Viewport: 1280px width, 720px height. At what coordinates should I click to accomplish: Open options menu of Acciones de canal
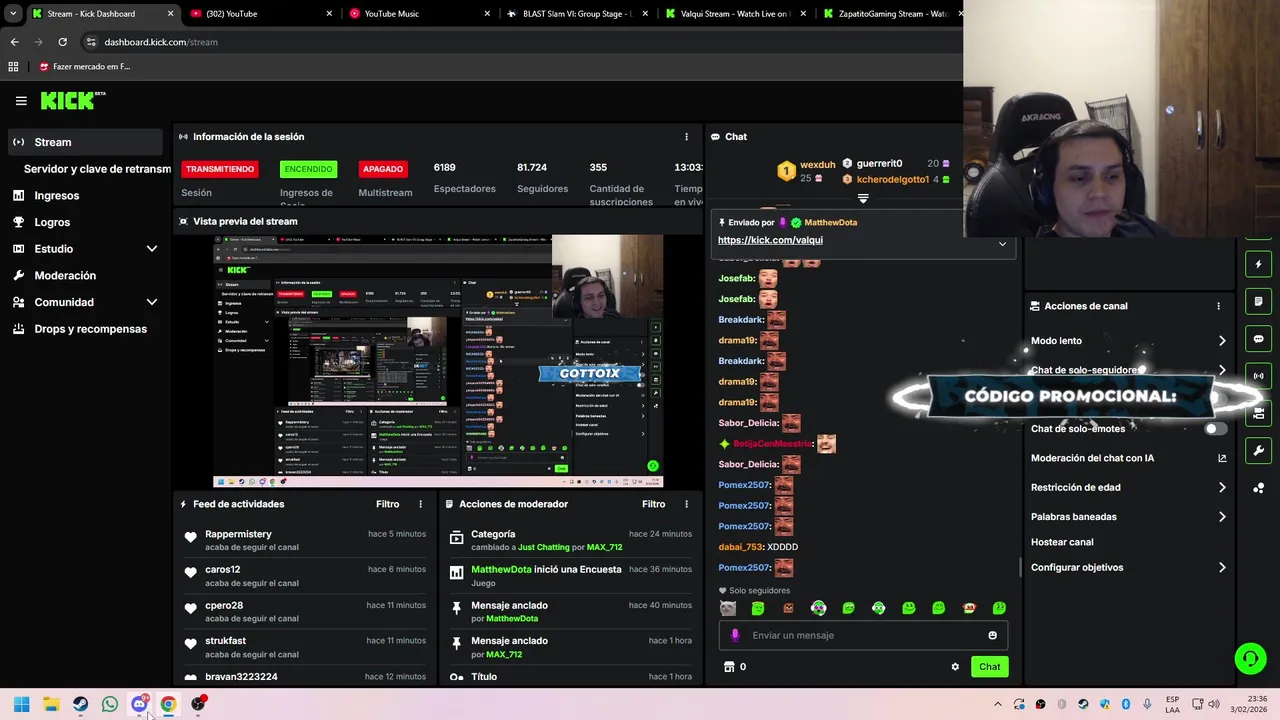tap(1218, 306)
